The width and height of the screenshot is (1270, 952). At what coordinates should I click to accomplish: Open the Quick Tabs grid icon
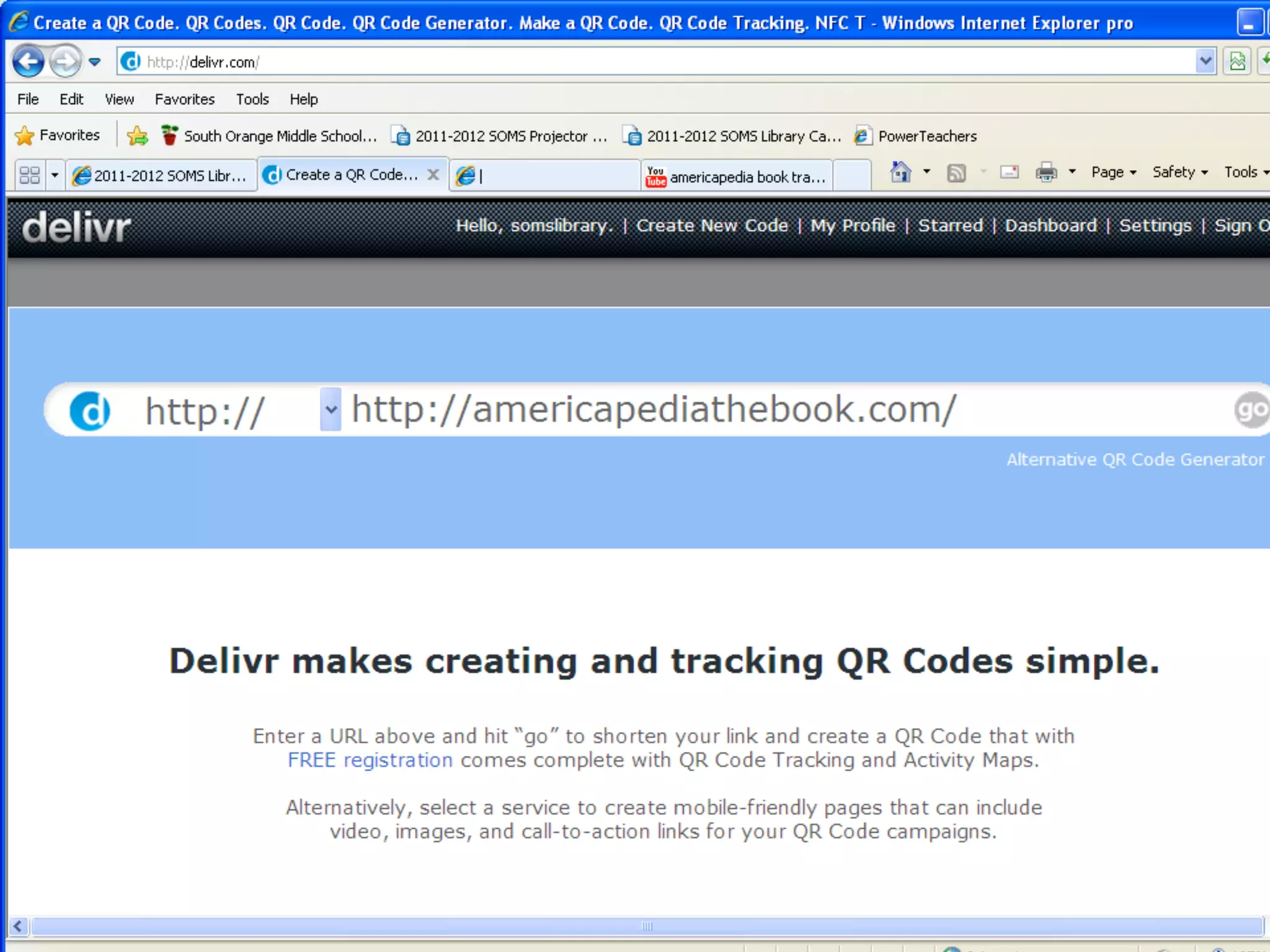coord(30,175)
